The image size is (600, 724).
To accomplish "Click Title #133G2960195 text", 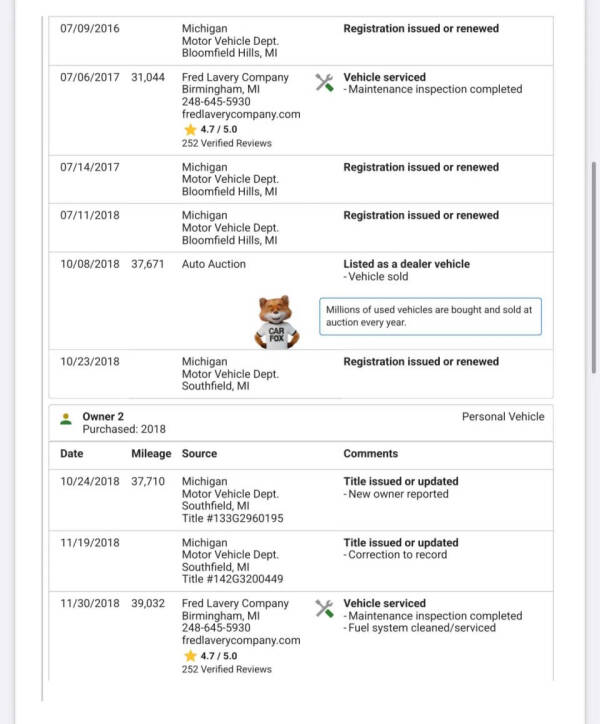I will (x=232, y=518).
